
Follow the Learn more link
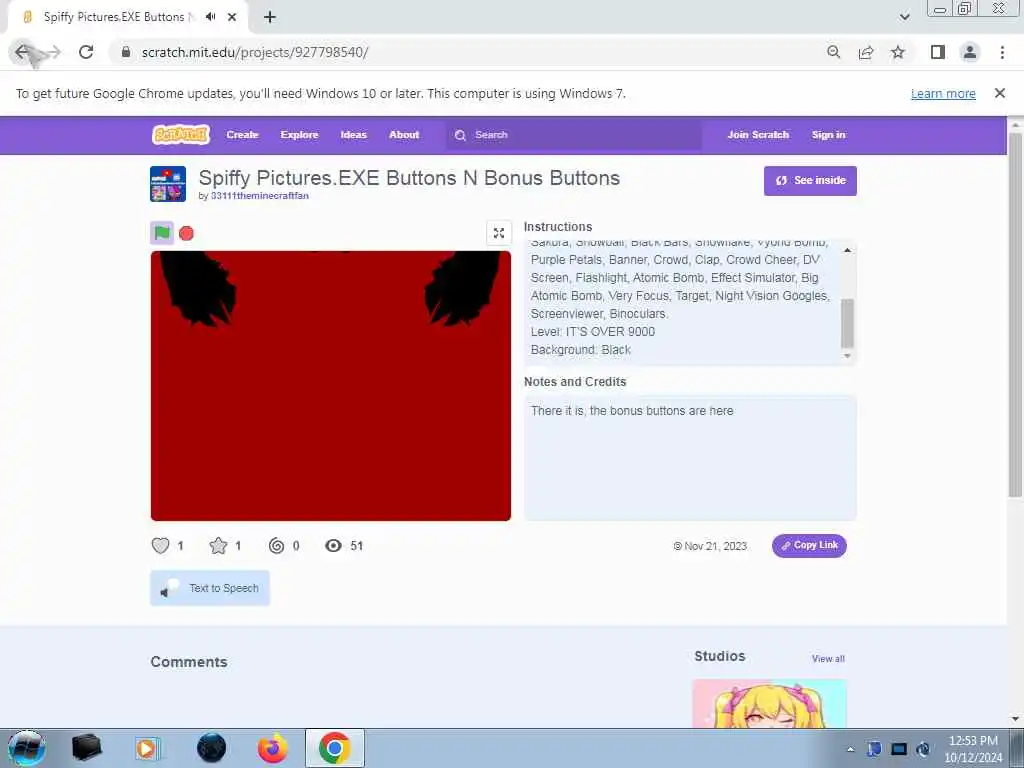pyautogui.click(x=943, y=94)
